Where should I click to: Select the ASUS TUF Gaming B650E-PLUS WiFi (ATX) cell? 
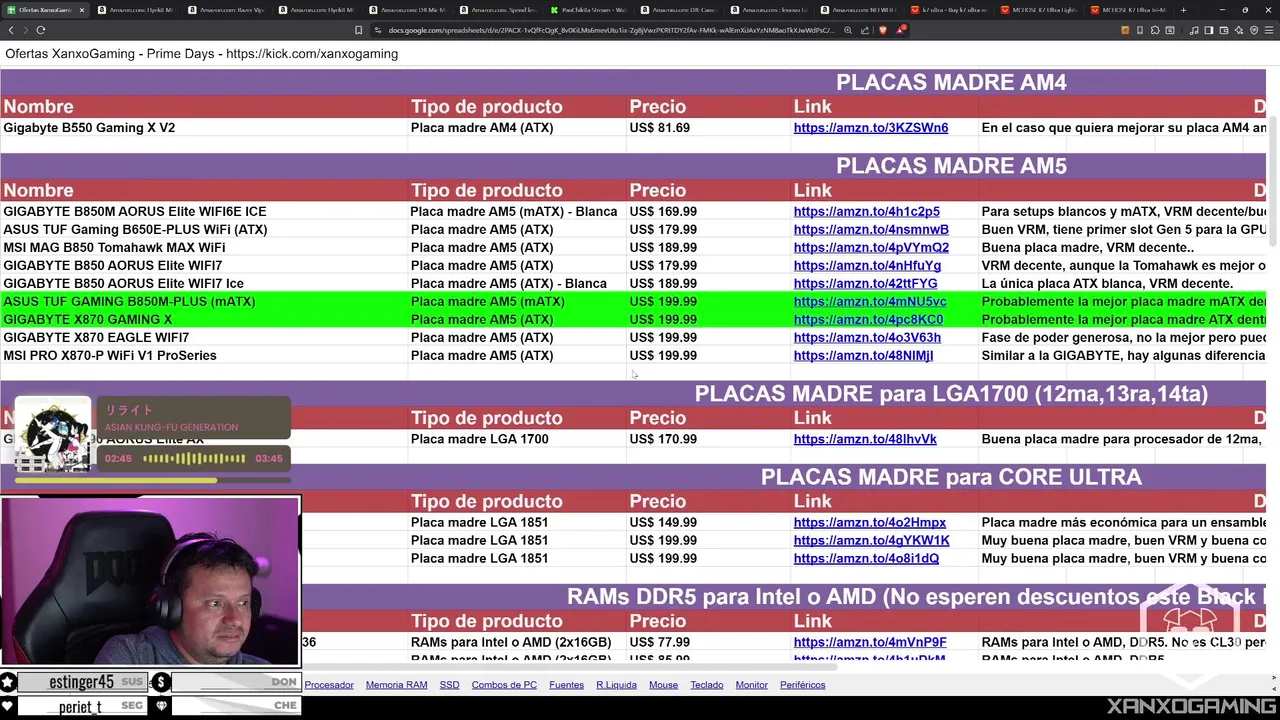204,230
